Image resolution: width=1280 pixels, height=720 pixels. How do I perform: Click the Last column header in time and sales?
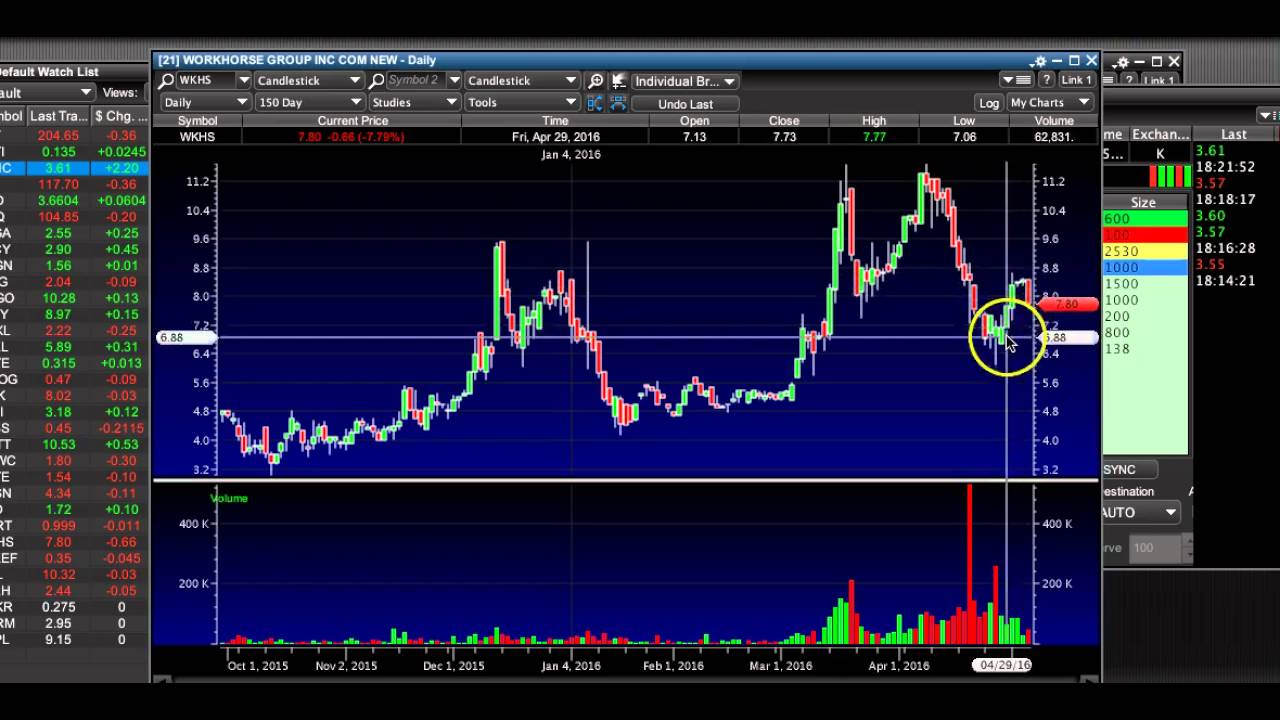[1234, 134]
